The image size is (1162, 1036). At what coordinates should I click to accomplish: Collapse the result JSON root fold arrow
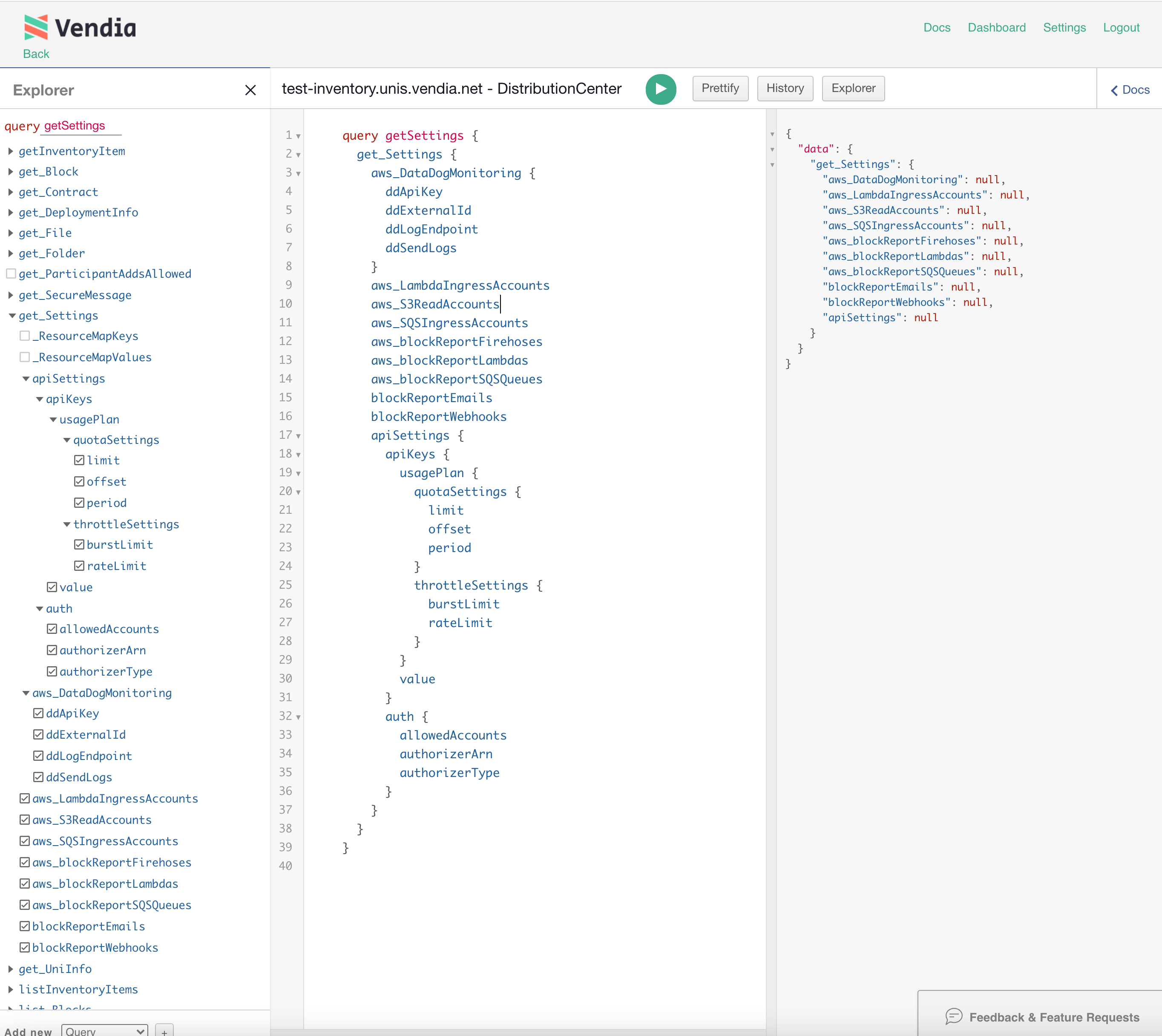[x=772, y=134]
